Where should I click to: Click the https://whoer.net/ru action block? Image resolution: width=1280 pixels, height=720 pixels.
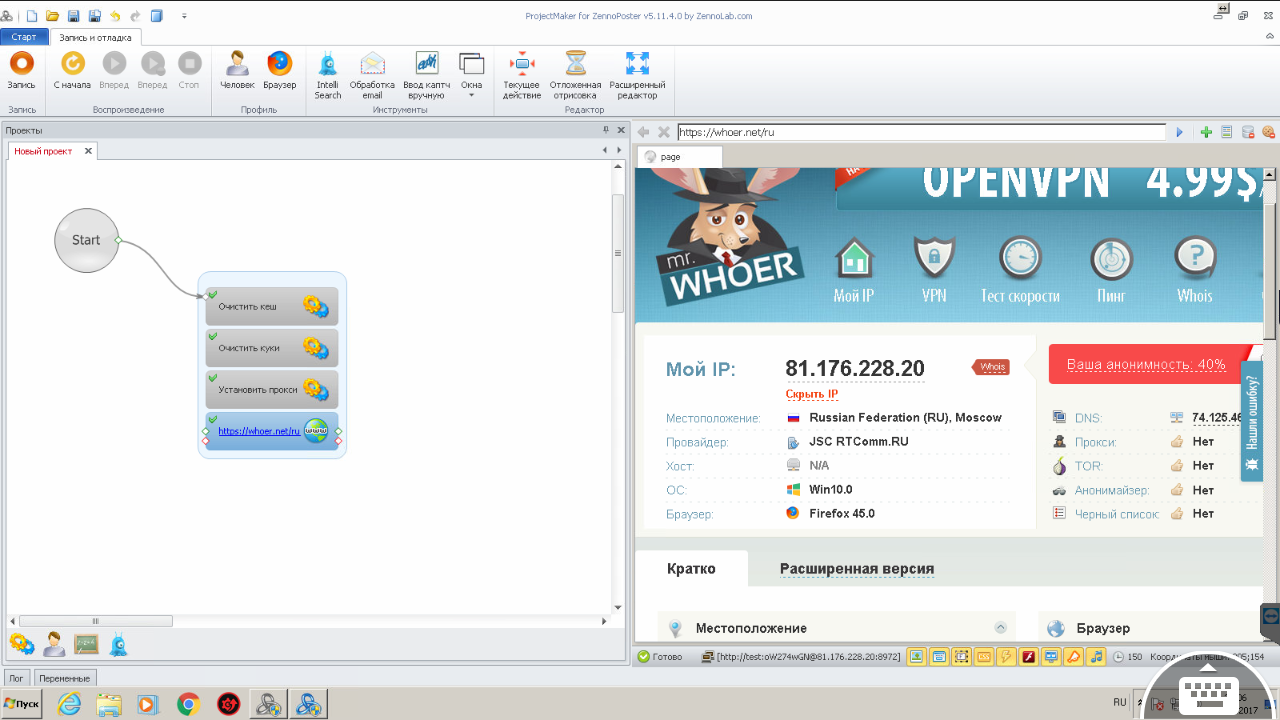click(x=272, y=431)
